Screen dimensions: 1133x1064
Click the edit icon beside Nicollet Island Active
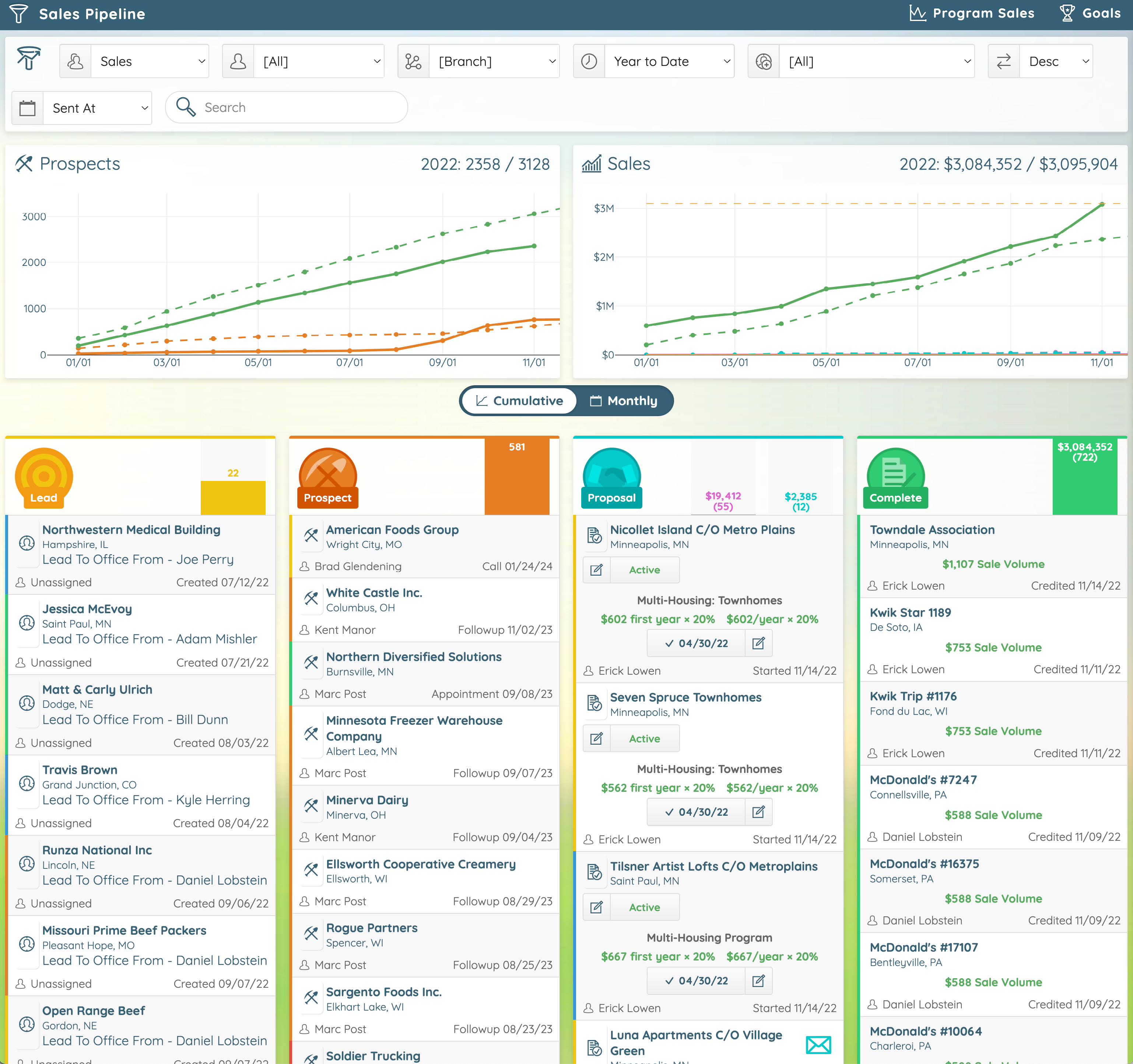tap(597, 570)
